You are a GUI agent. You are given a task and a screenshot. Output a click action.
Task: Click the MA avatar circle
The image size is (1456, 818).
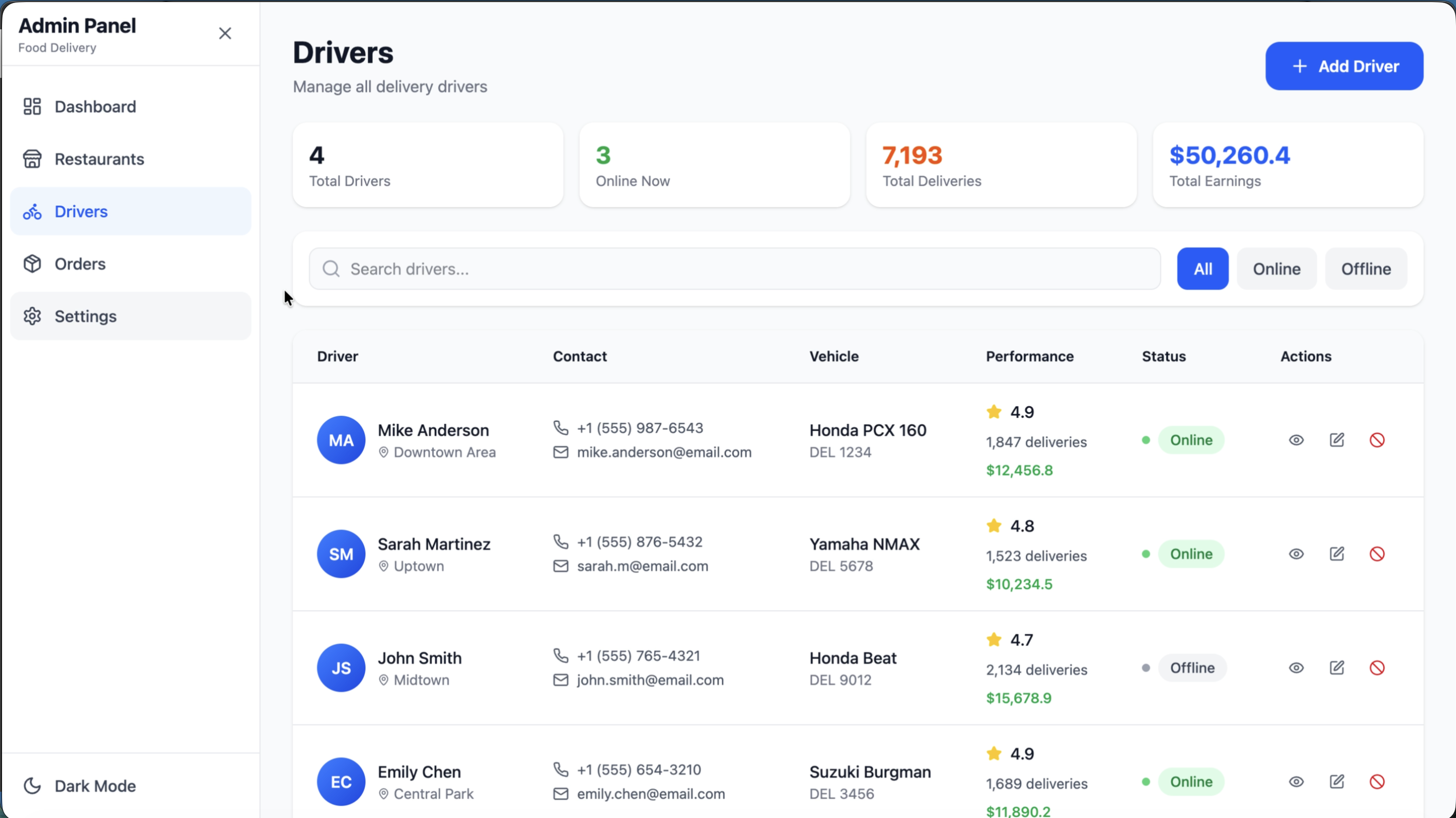pyautogui.click(x=341, y=440)
